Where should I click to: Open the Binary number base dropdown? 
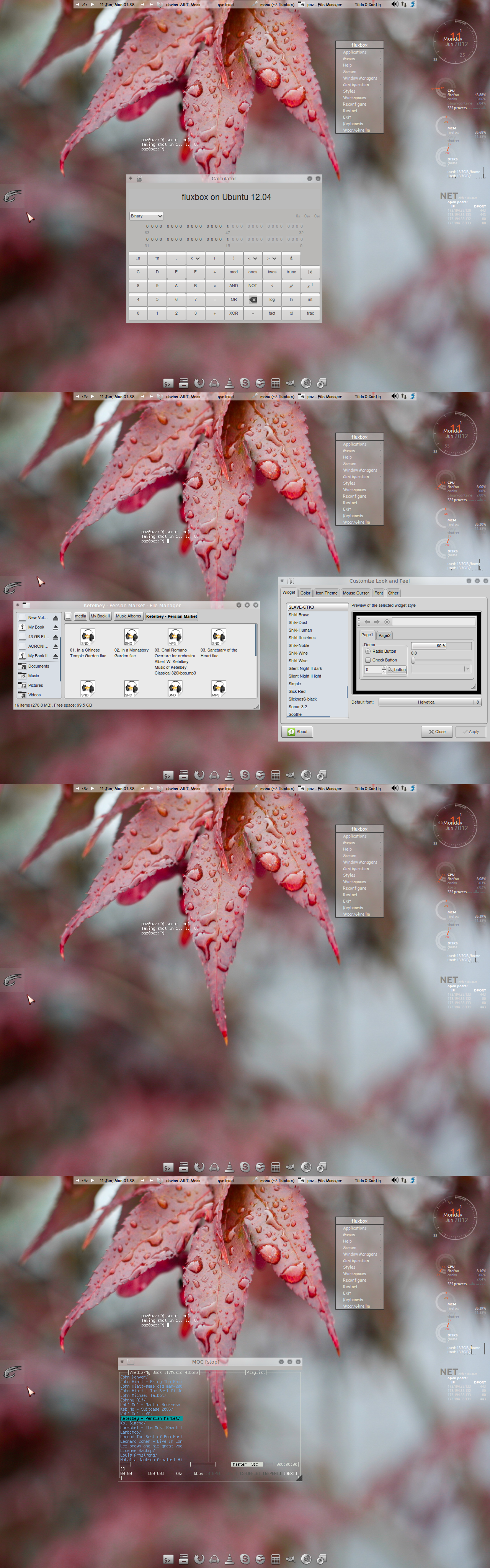click(146, 216)
